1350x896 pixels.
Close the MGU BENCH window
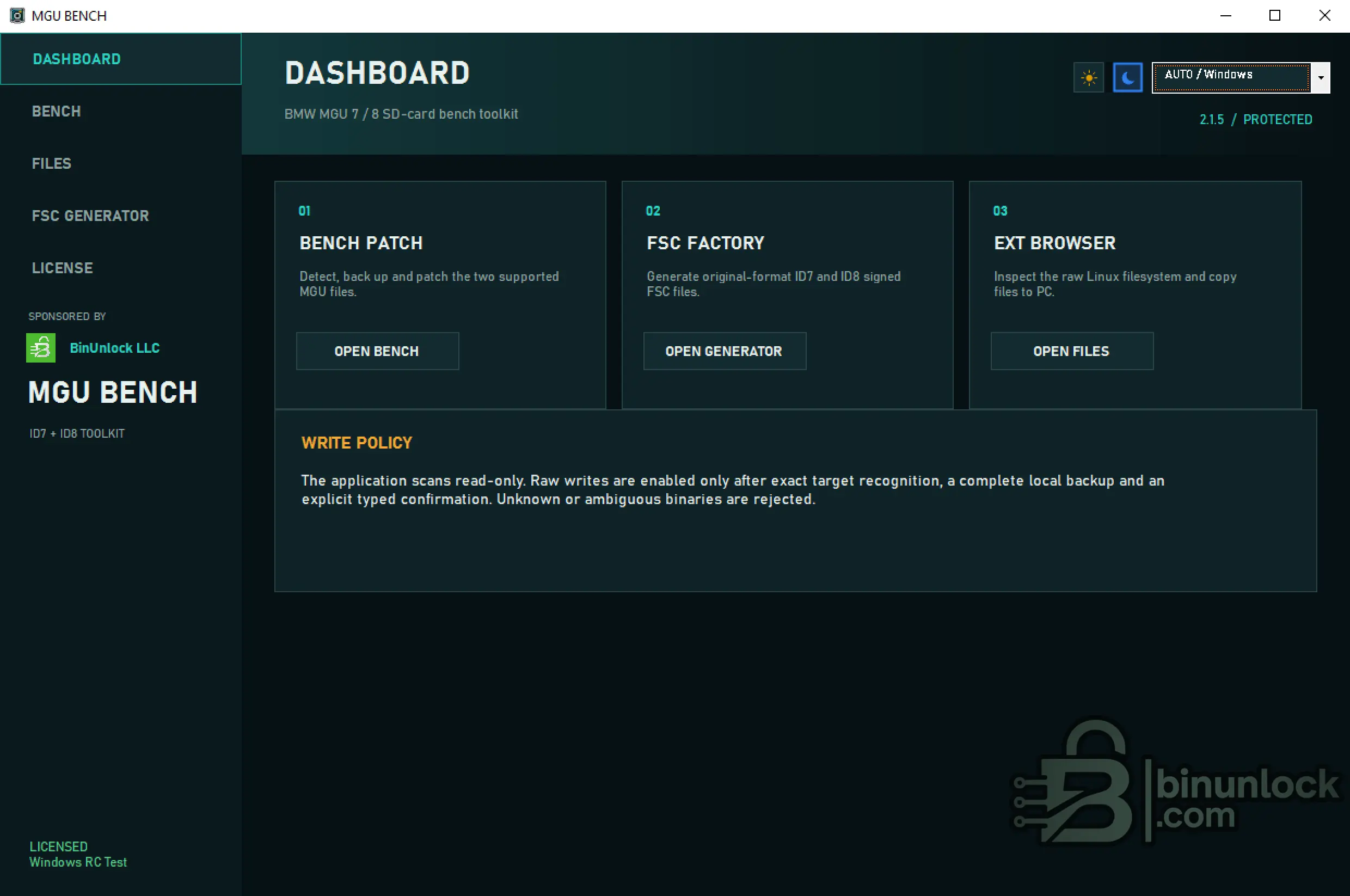pyautogui.click(x=1324, y=15)
